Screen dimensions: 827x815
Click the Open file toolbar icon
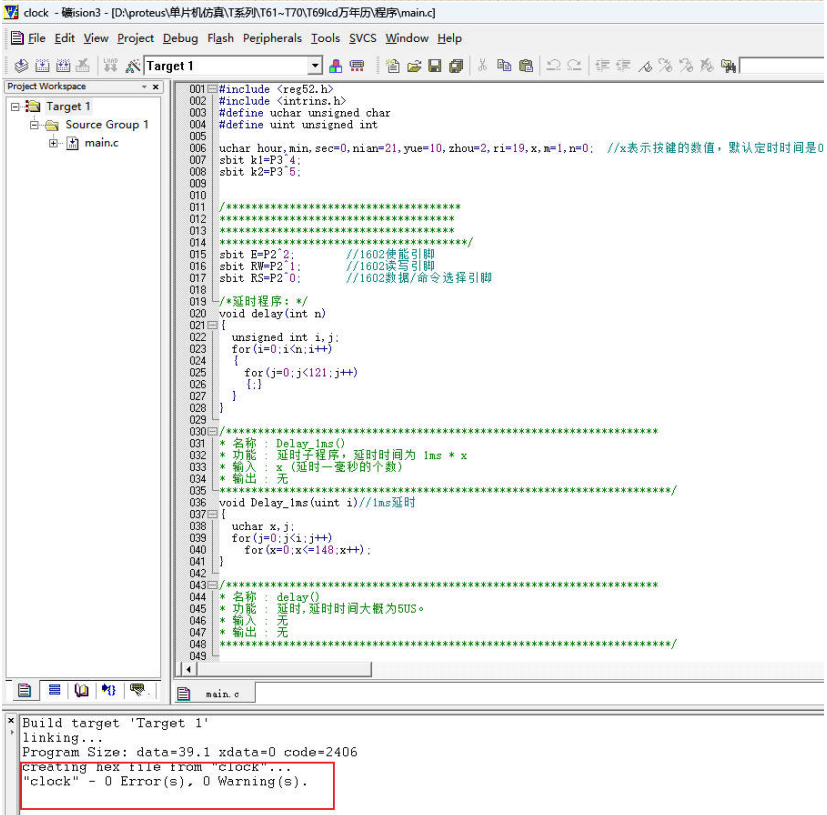(x=414, y=66)
